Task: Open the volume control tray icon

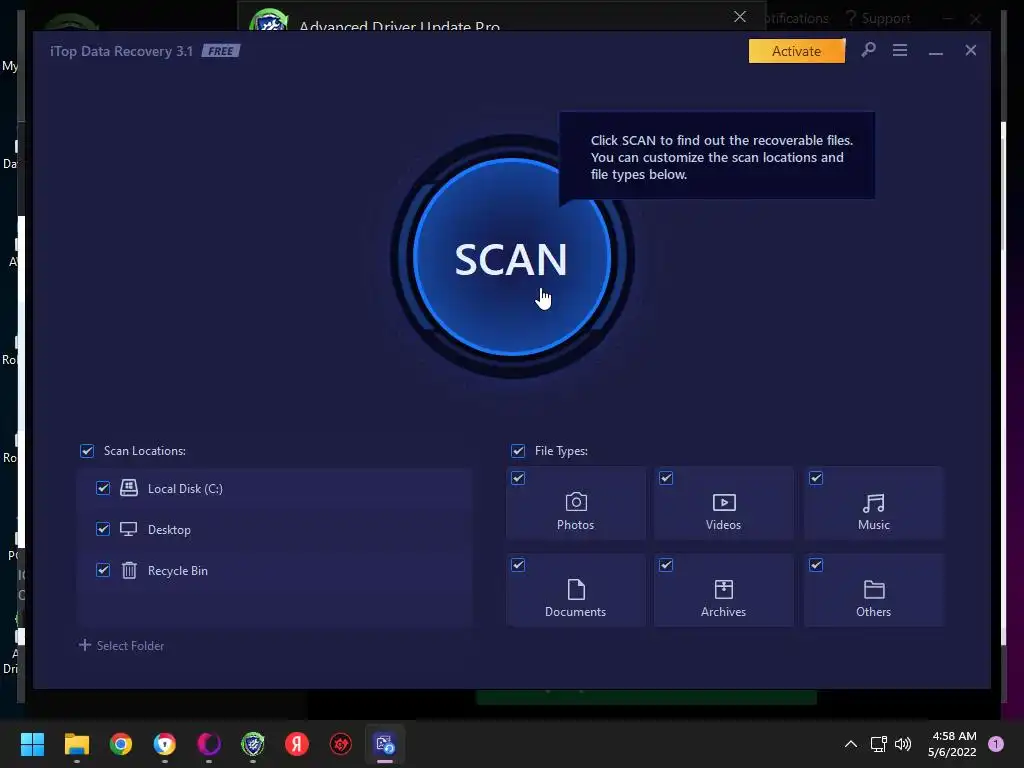Action: (x=903, y=744)
